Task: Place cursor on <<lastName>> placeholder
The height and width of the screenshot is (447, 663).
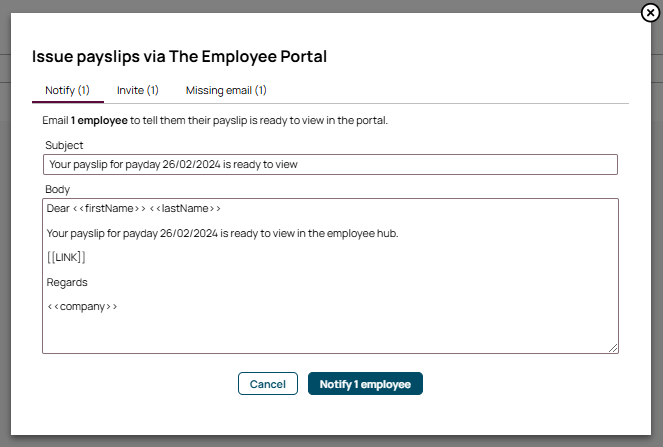Action: click(x=185, y=208)
